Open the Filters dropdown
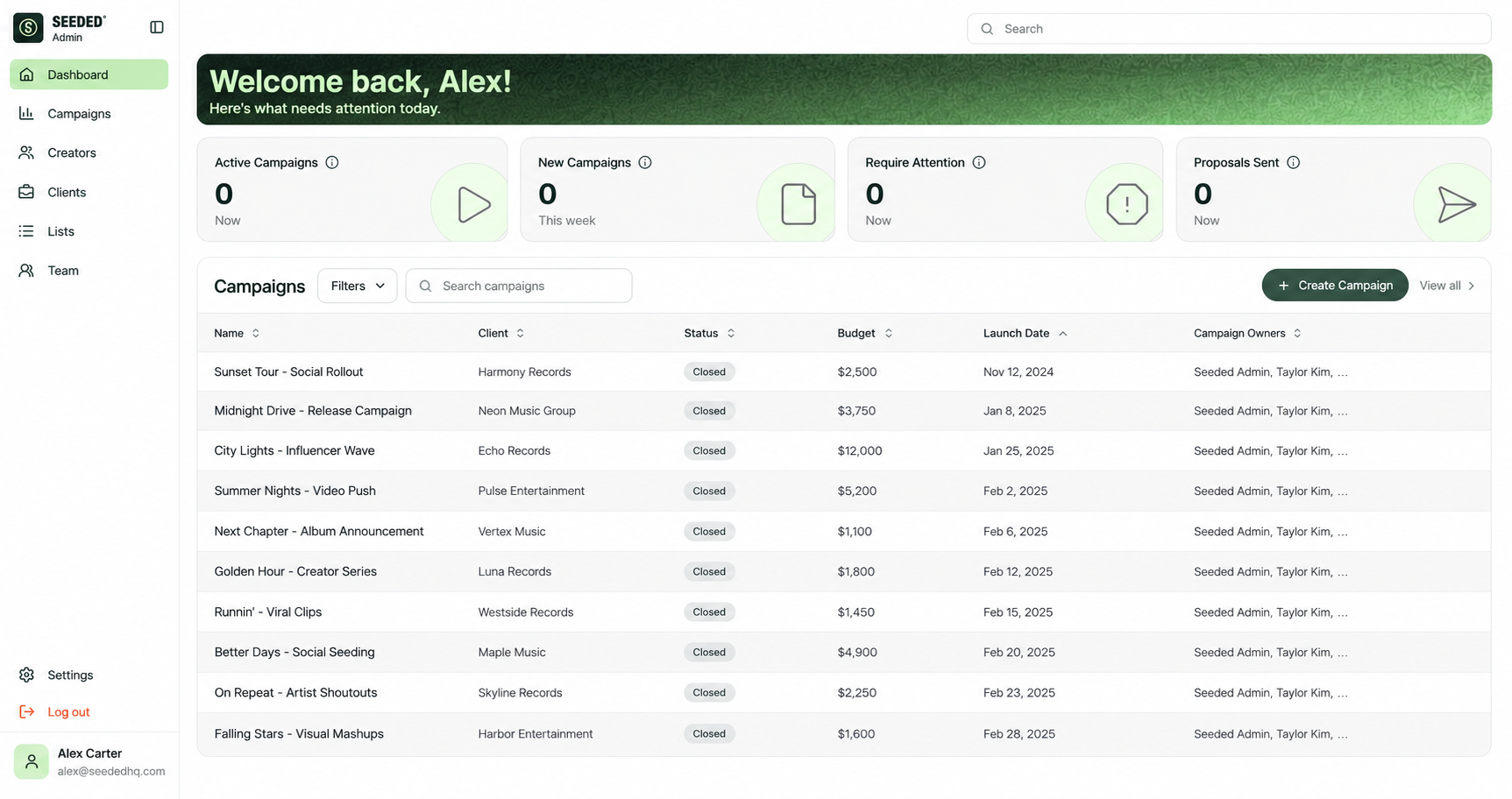 pyautogui.click(x=358, y=286)
